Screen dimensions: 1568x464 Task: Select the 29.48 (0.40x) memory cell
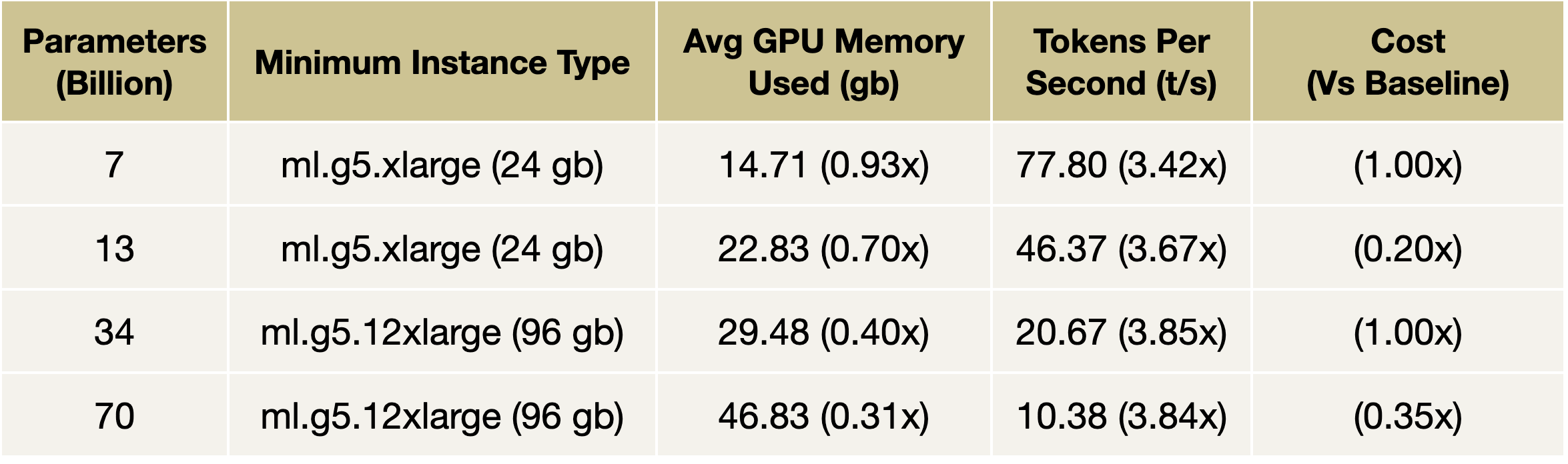[823, 332]
